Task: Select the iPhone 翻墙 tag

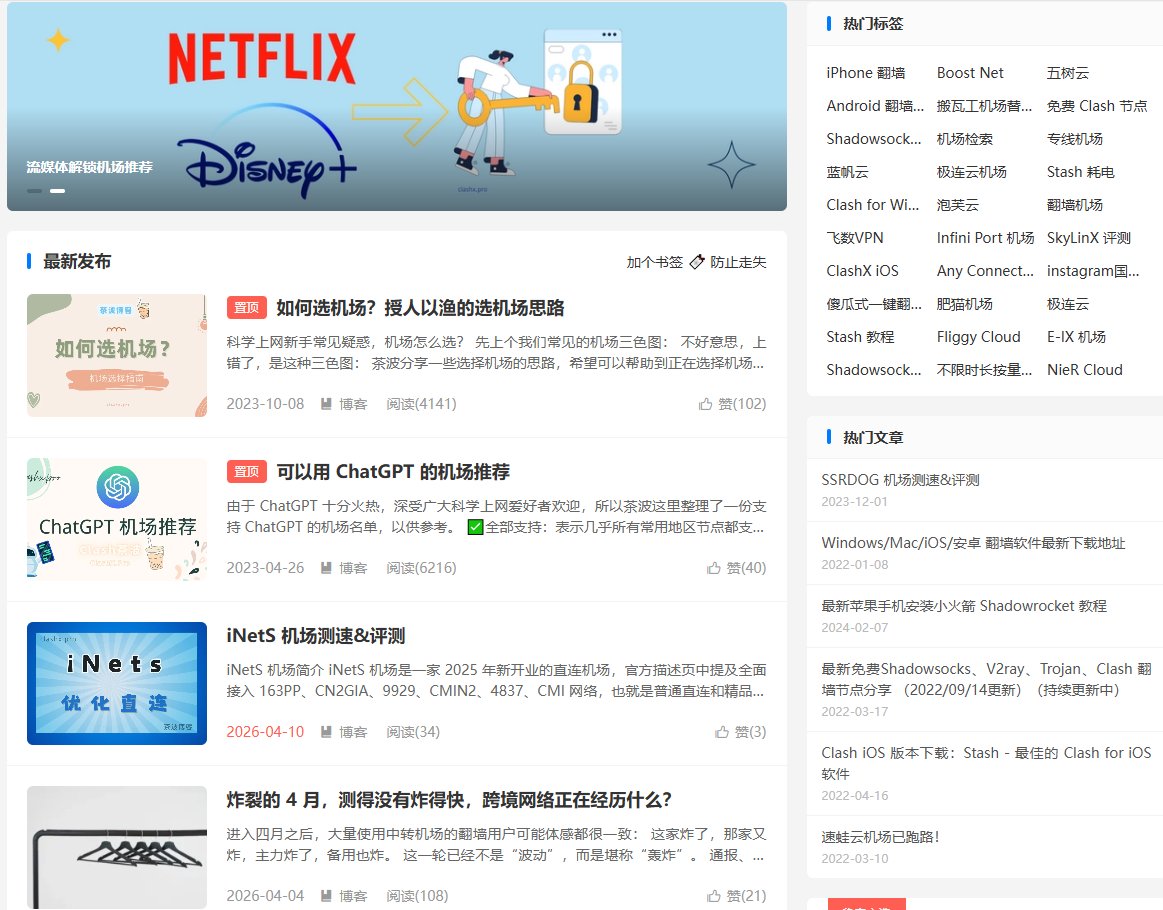Action: 866,73
